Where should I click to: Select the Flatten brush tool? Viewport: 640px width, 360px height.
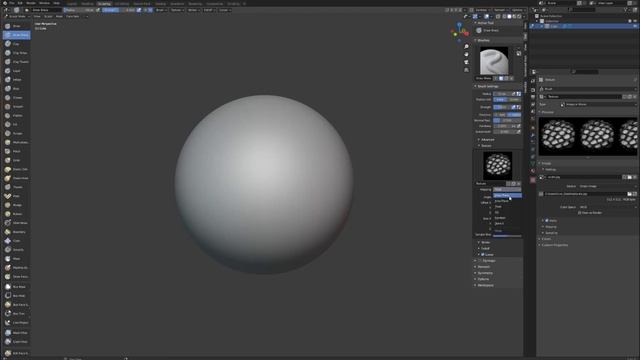tap(16, 116)
